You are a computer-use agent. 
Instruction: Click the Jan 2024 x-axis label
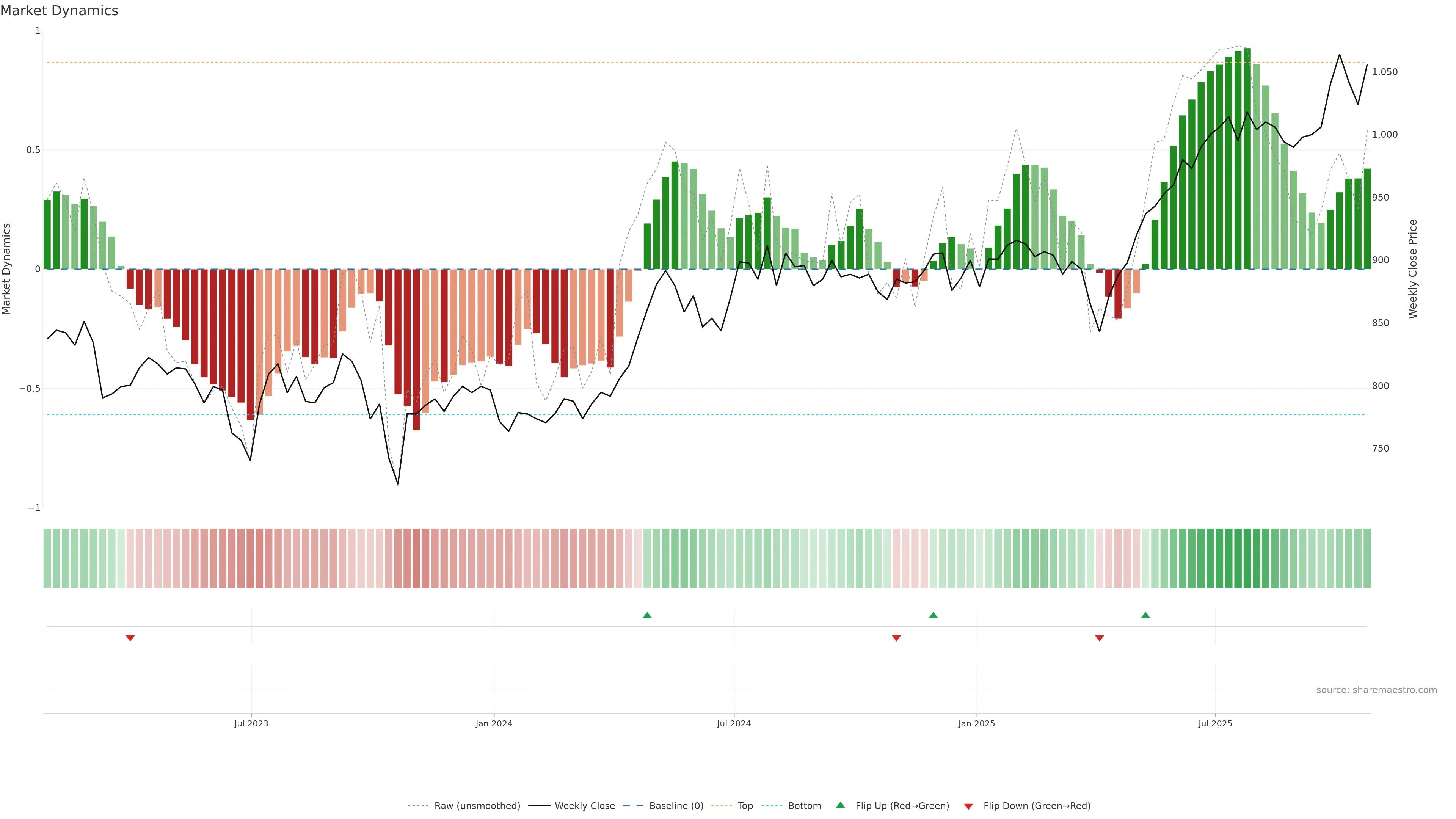click(493, 723)
